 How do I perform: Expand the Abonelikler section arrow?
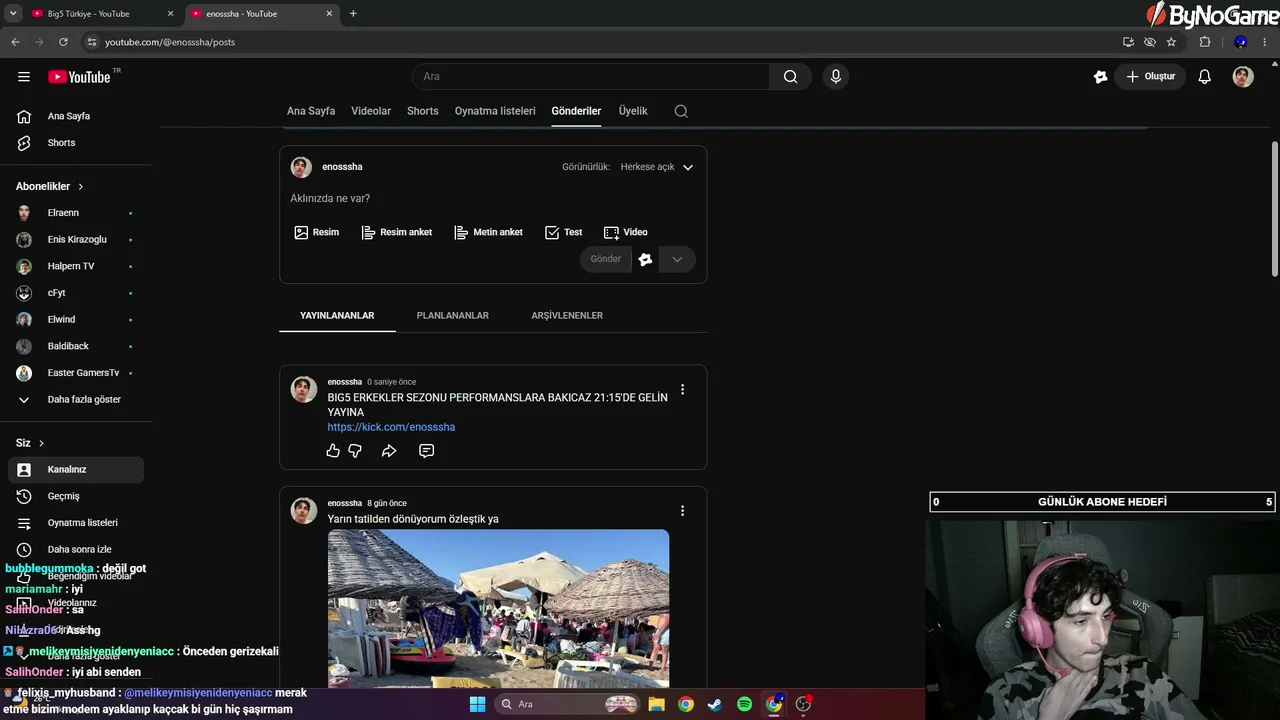click(81, 187)
